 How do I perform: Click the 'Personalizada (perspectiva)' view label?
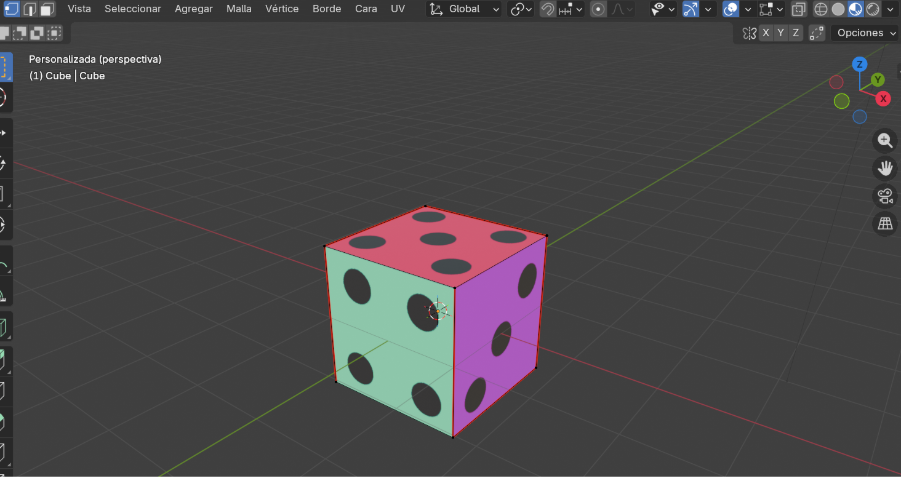[x=95, y=59]
